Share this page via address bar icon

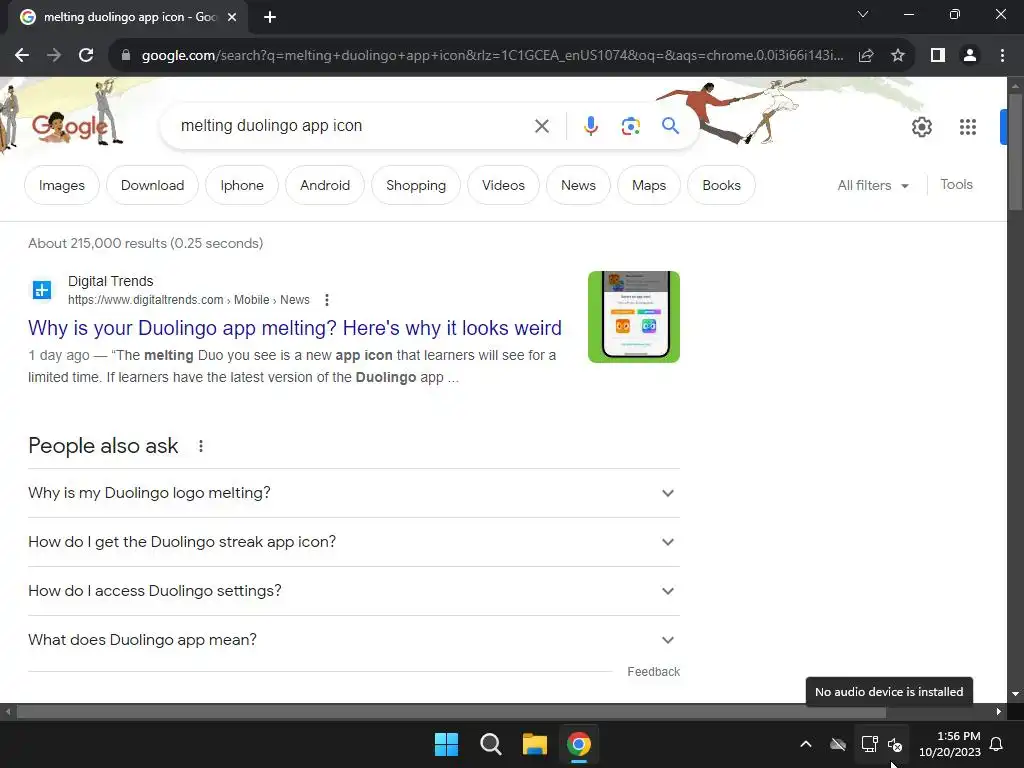[866, 56]
